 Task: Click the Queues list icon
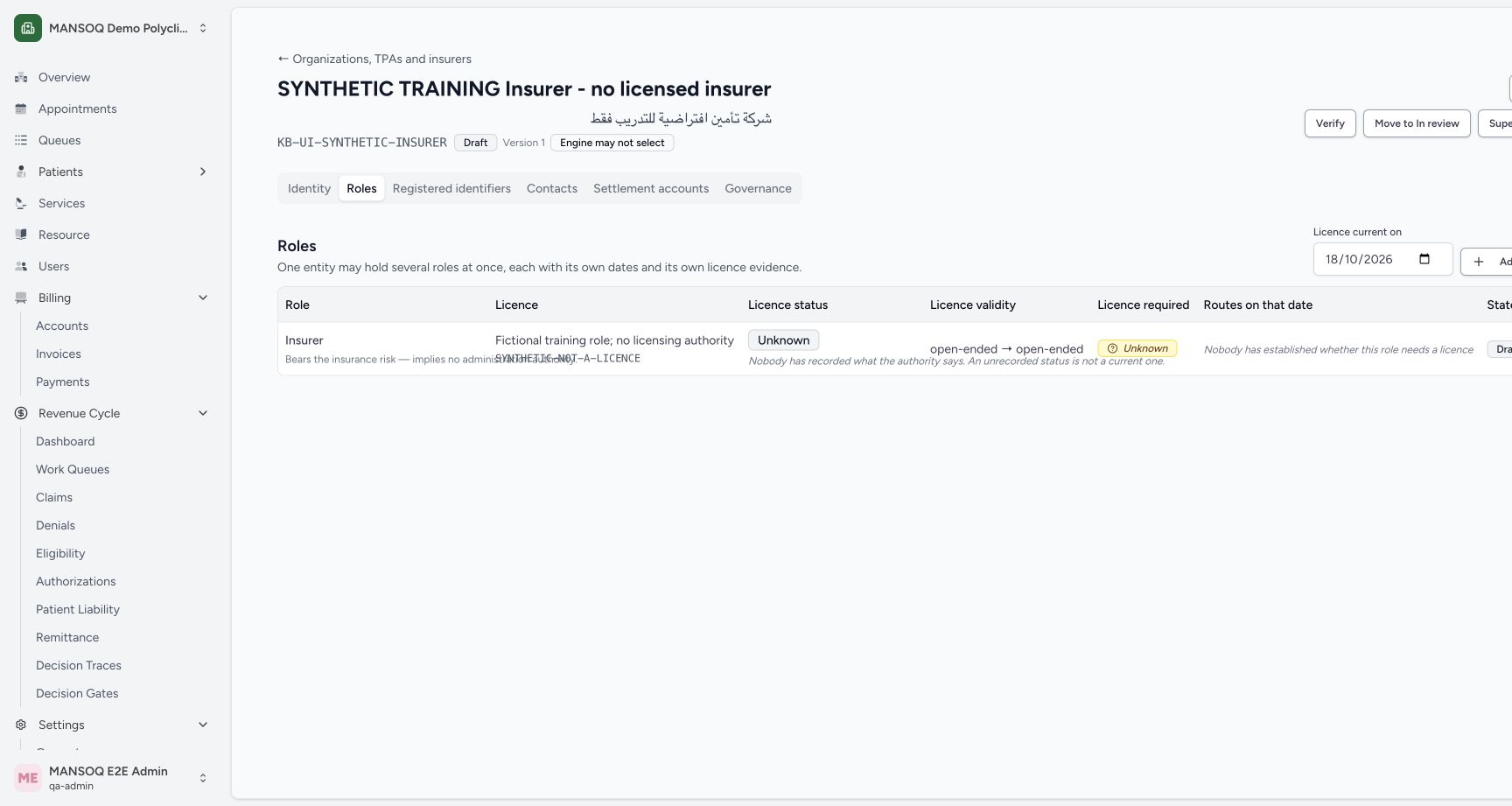(x=21, y=141)
